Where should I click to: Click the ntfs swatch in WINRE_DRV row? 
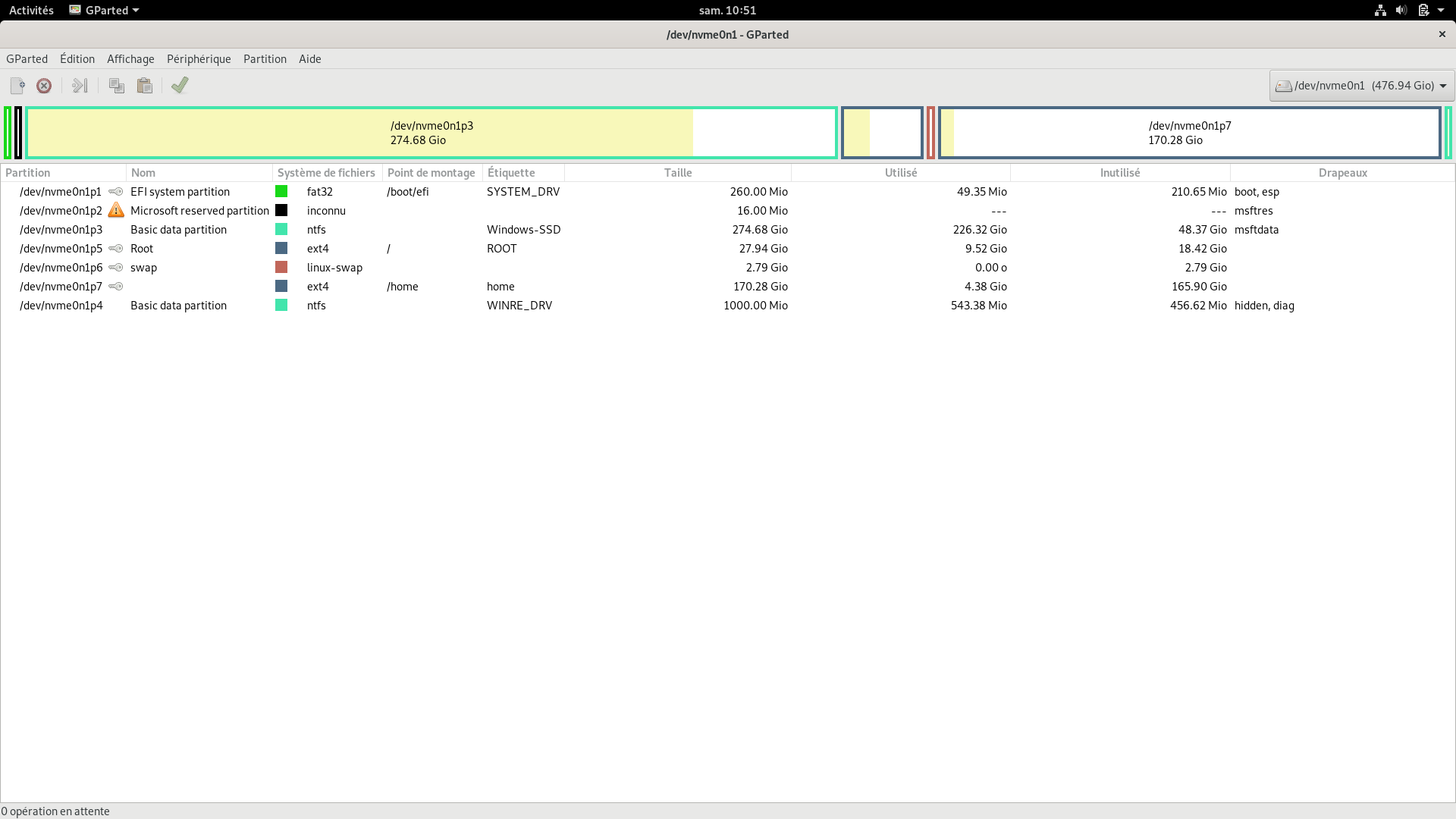coord(281,305)
